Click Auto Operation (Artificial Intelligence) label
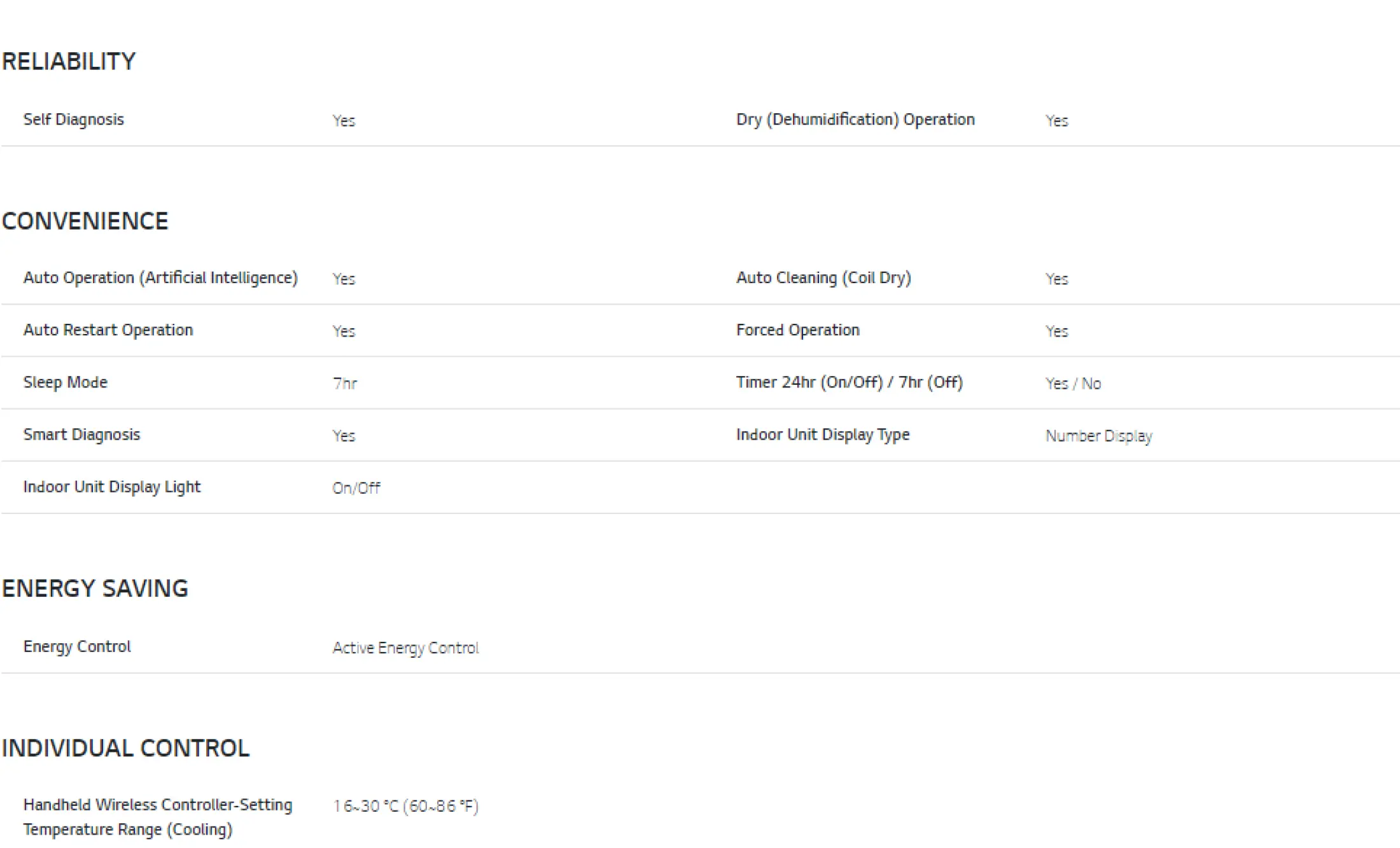Screen dimensions: 1400x848 coord(160,278)
